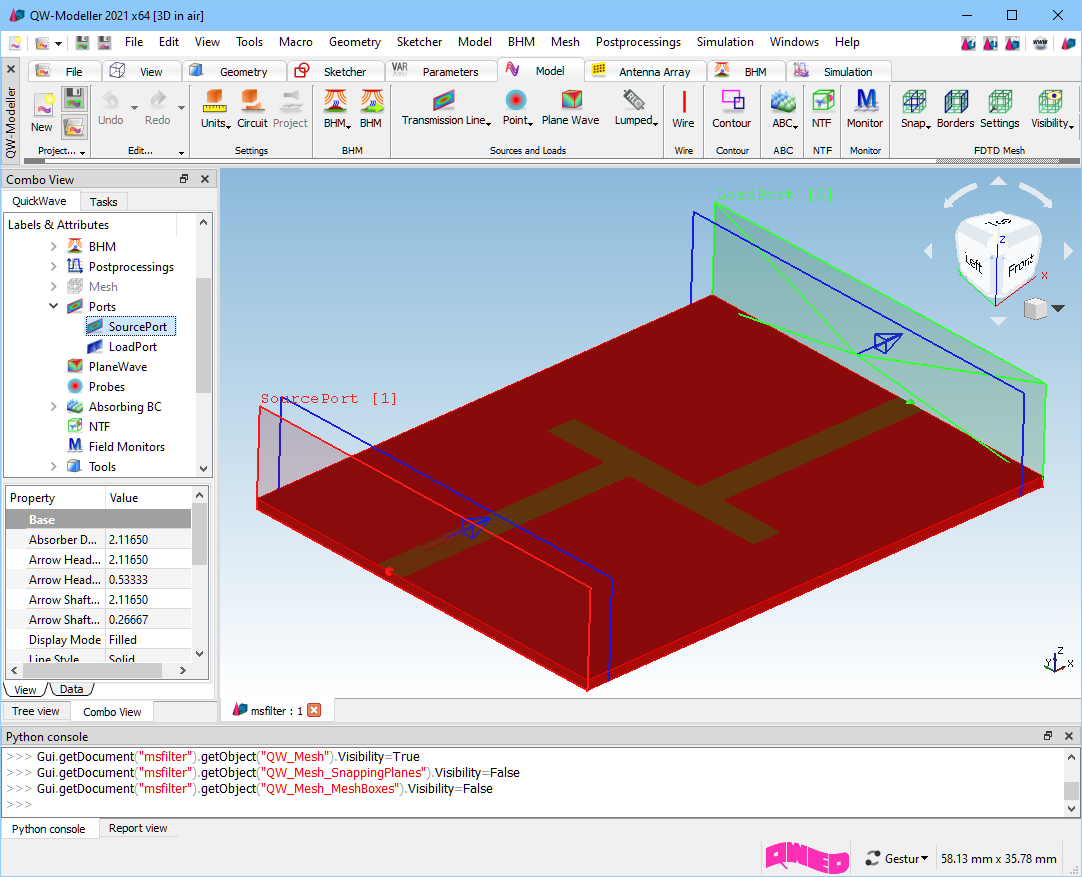The width and height of the screenshot is (1082, 877).
Task: Click the Project settings icon
Action: pyautogui.click(x=291, y=101)
